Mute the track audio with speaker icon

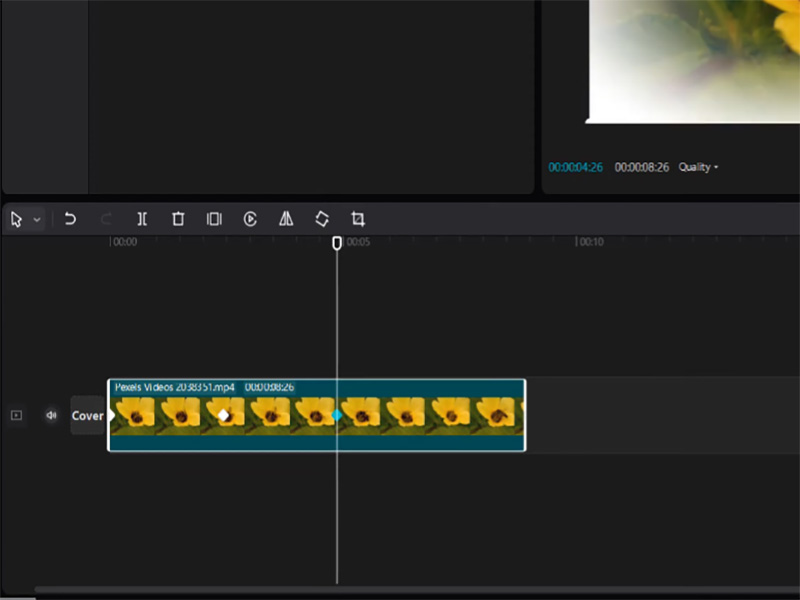click(x=51, y=415)
